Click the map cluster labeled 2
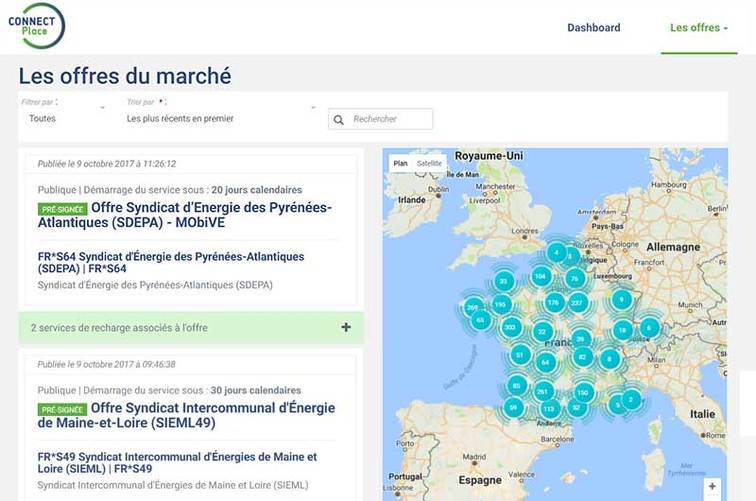 [631, 400]
